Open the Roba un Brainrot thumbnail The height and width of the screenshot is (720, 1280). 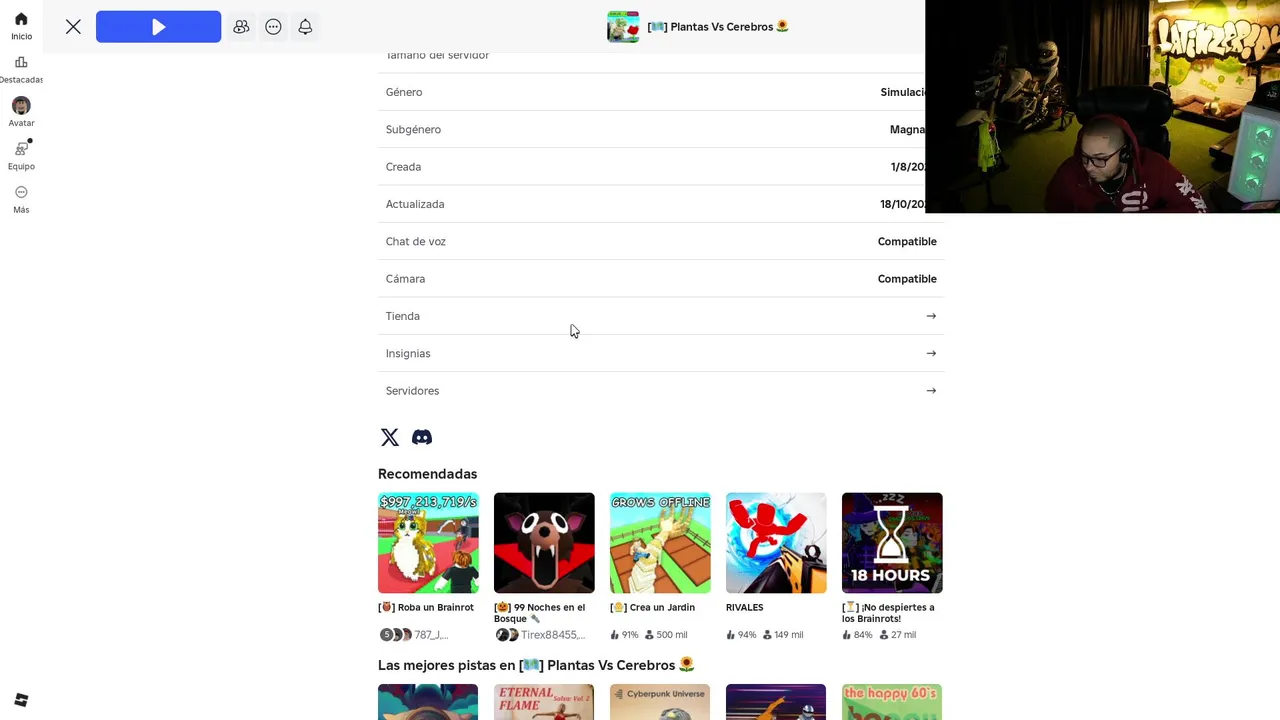point(428,543)
